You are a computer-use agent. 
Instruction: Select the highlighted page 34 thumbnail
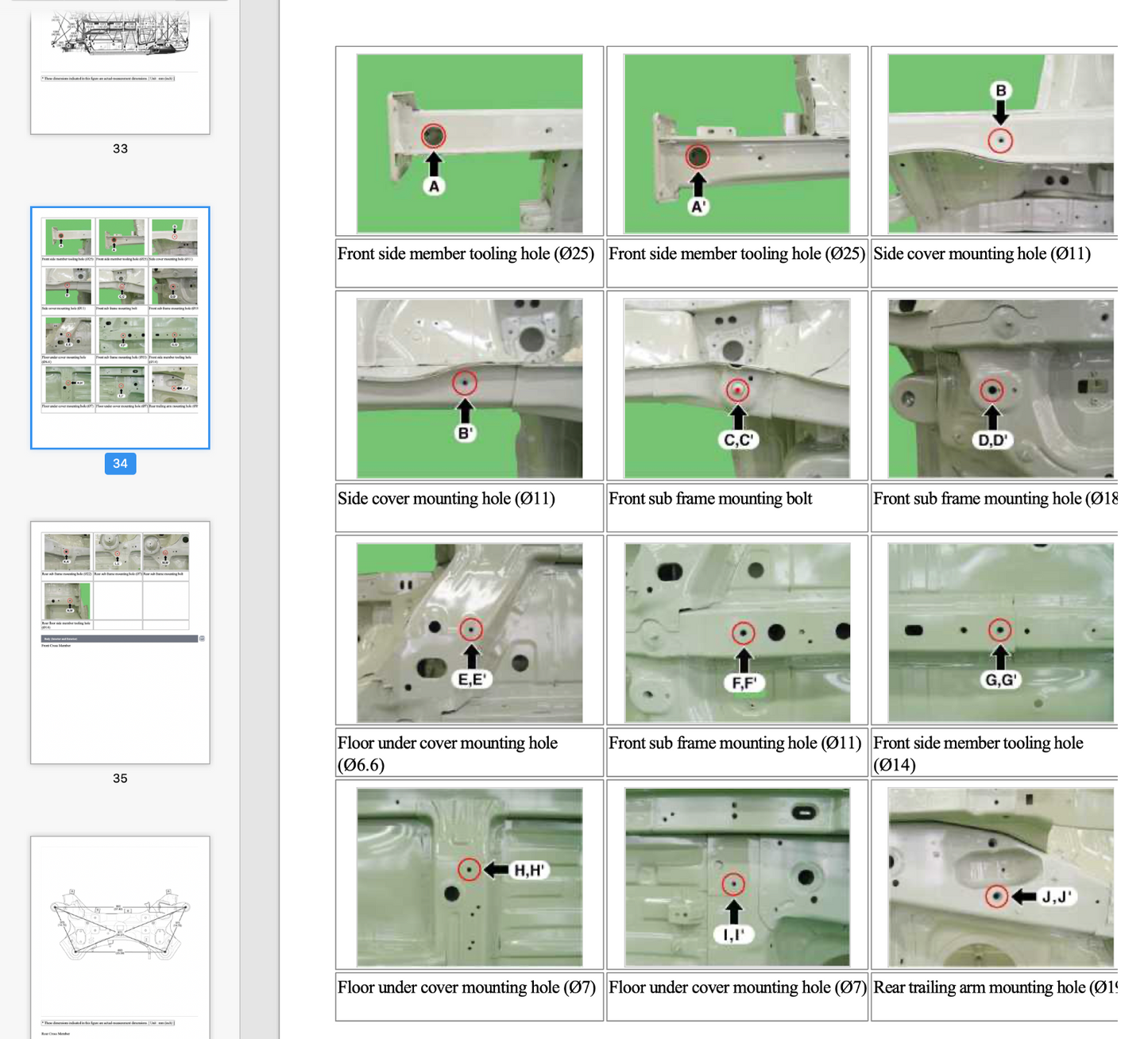120,327
